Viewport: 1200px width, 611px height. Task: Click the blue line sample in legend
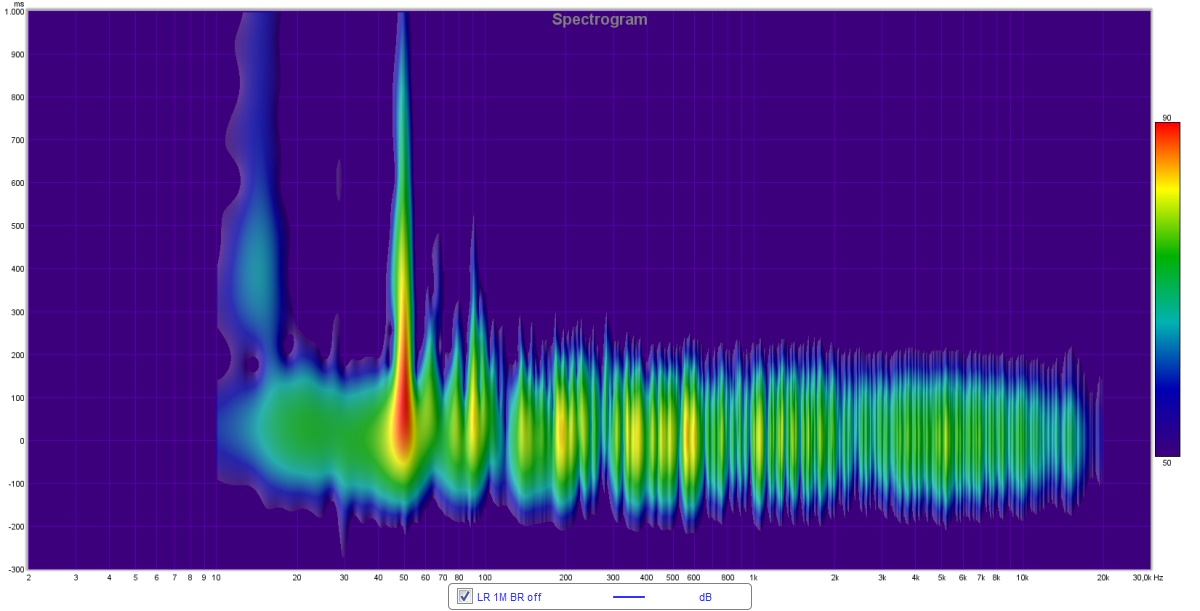point(627,597)
